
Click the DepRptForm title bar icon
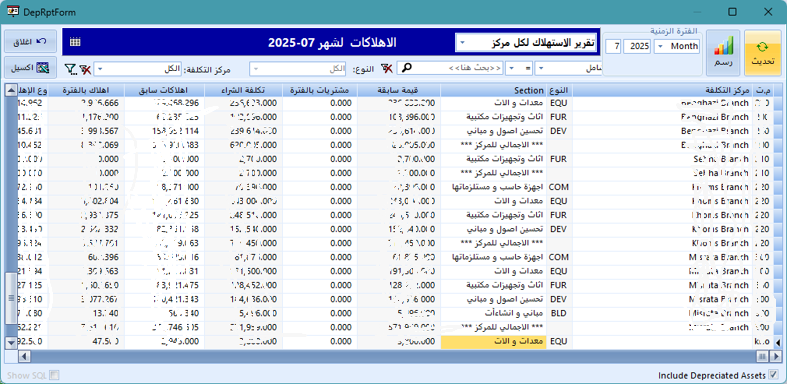click(13, 12)
